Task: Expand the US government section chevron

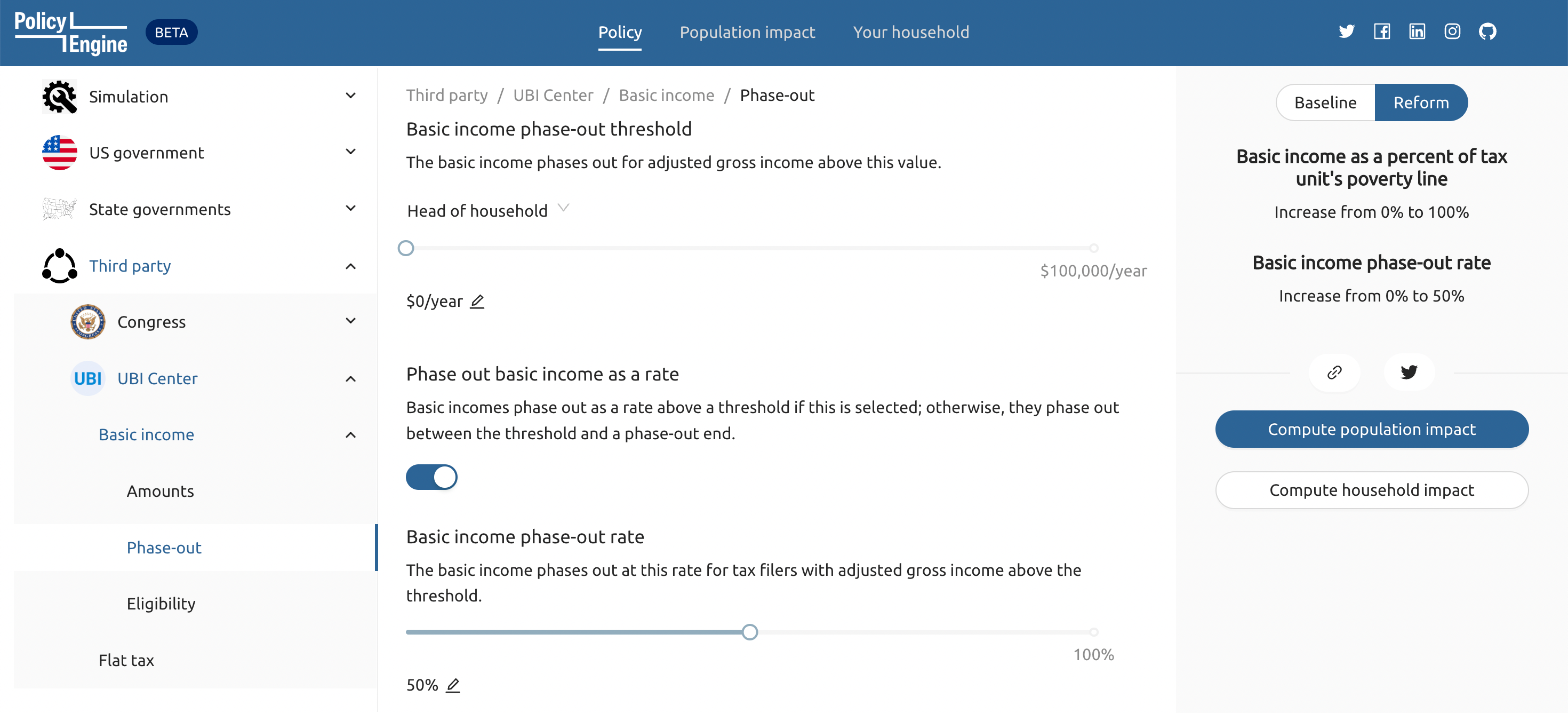Action: coord(350,152)
